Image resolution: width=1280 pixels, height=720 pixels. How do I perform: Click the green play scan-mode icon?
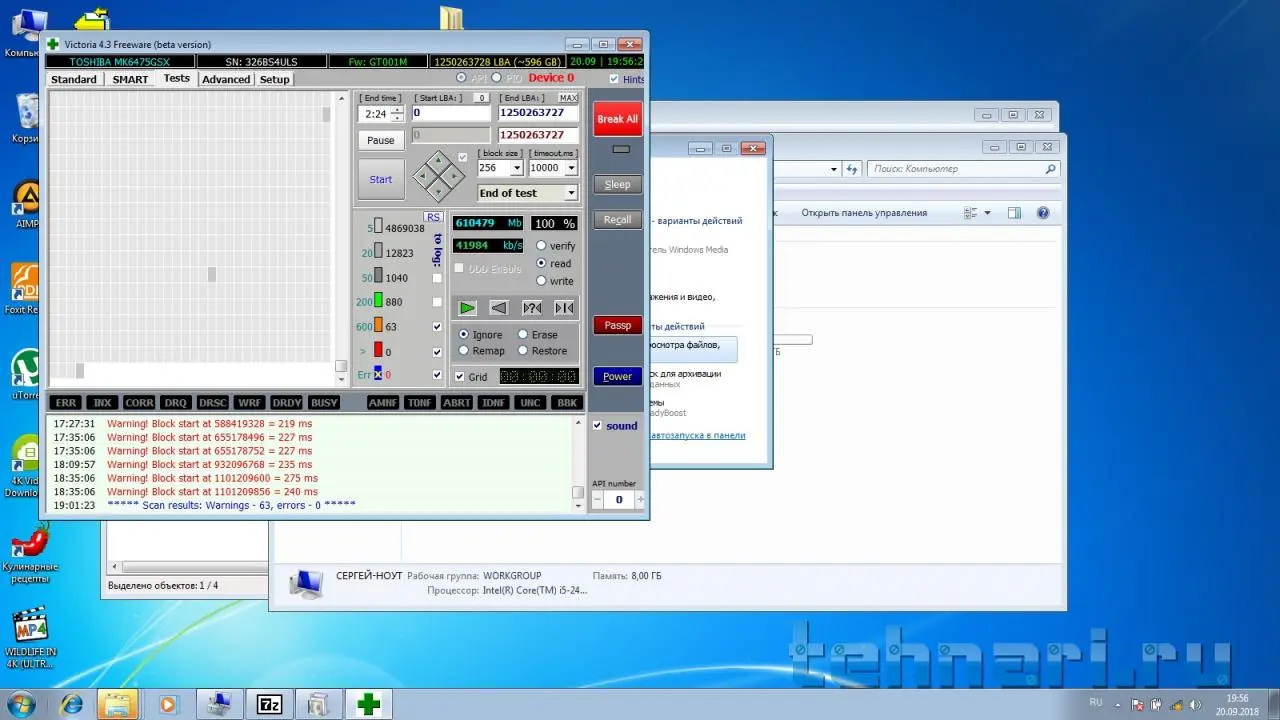[x=467, y=308]
